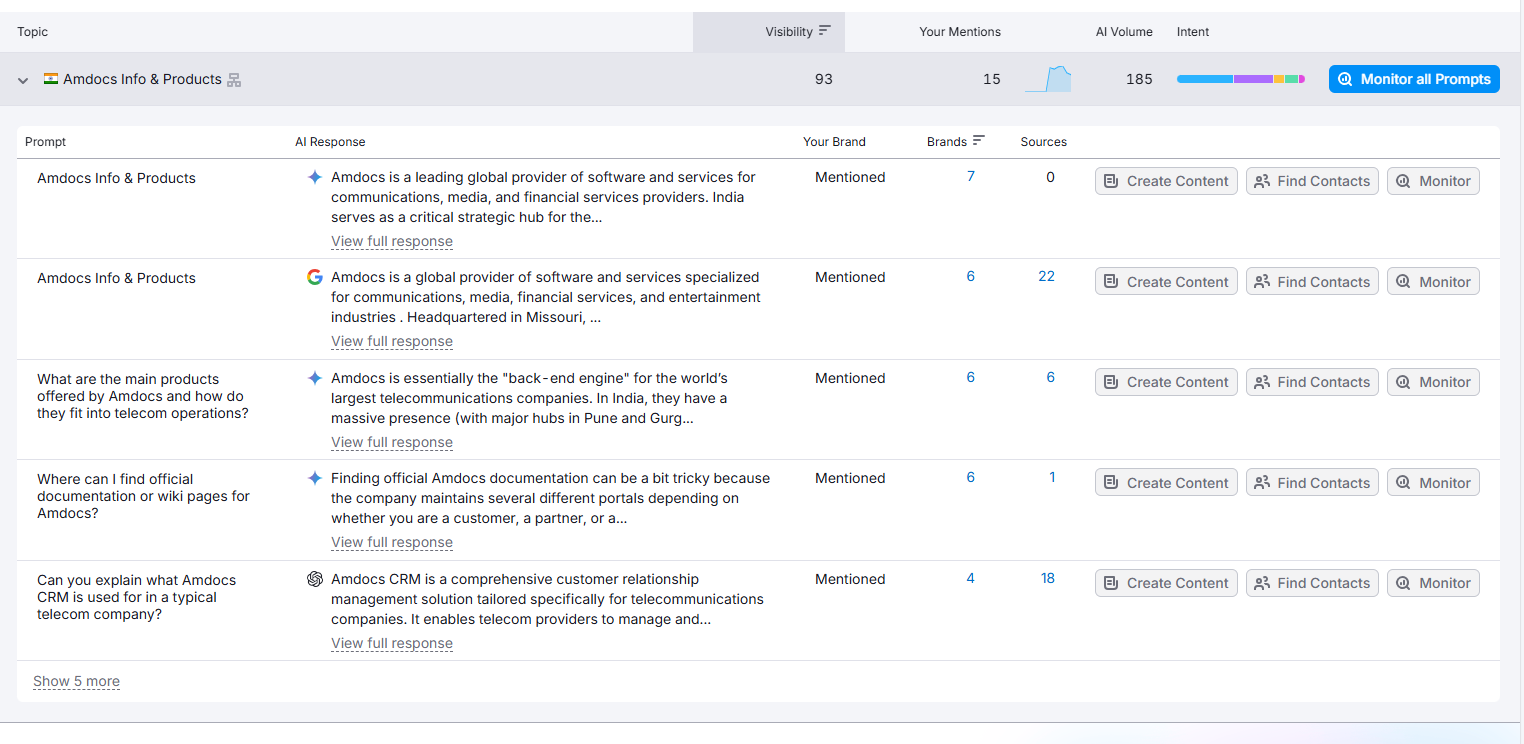Click the Gemini icon on the 'Finding official Amdocs documentation' response
The height and width of the screenshot is (744, 1524).
tap(315, 478)
